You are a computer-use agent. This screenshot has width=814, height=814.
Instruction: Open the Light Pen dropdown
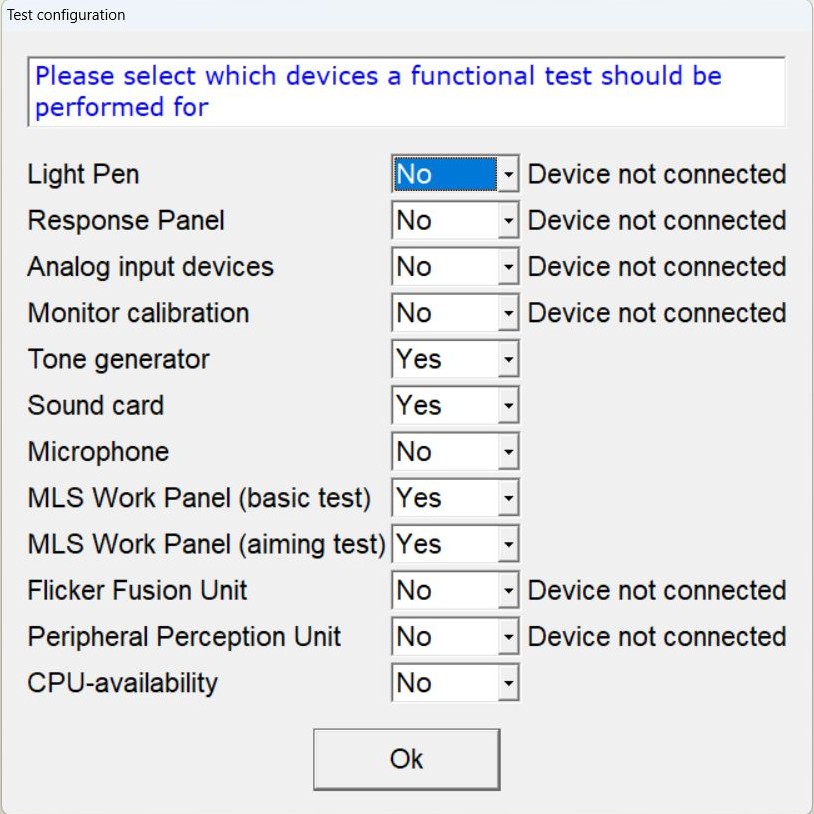pyautogui.click(x=508, y=175)
